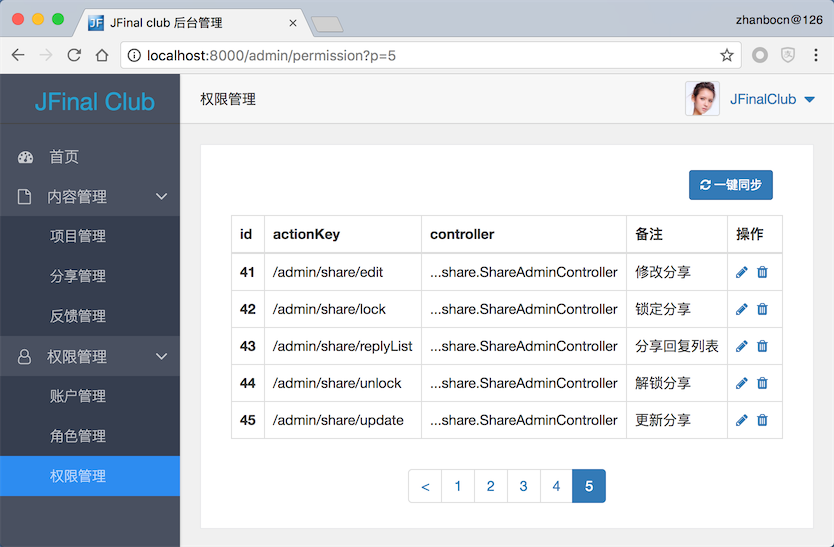Select the active 权限管理 submenu item
834x547 pixels.
90,476
